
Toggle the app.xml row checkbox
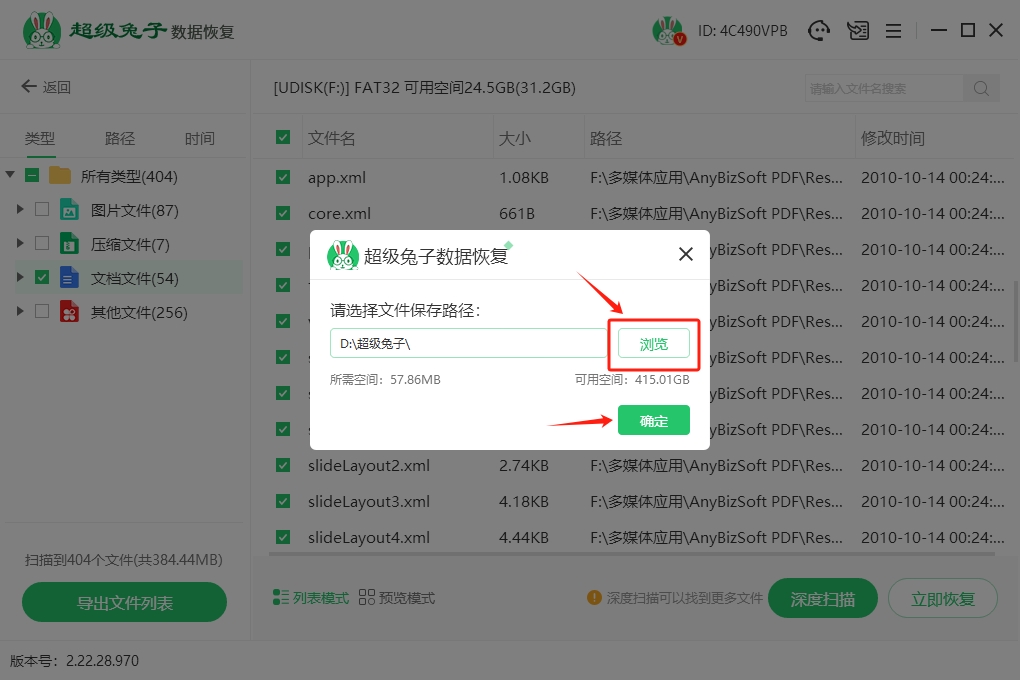click(283, 178)
